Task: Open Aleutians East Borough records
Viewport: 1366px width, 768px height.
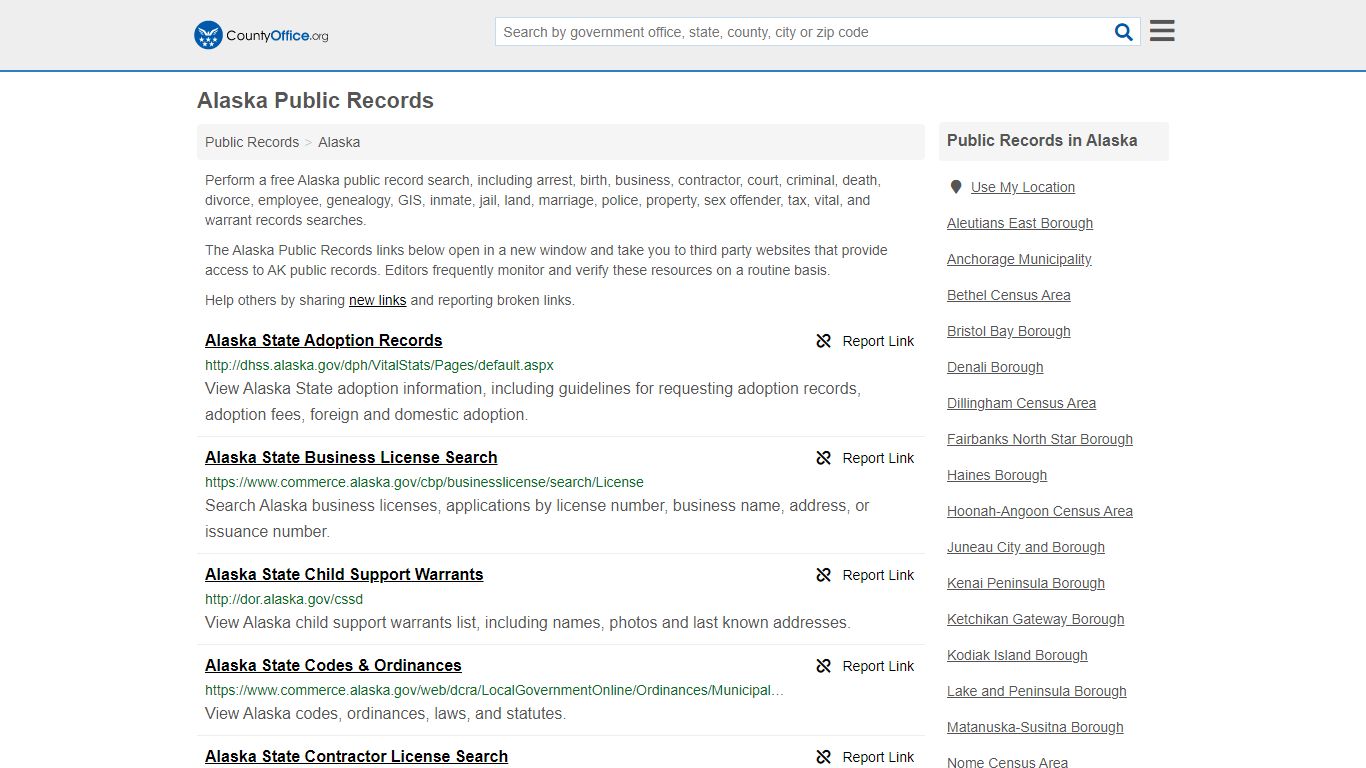Action: [1020, 223]
